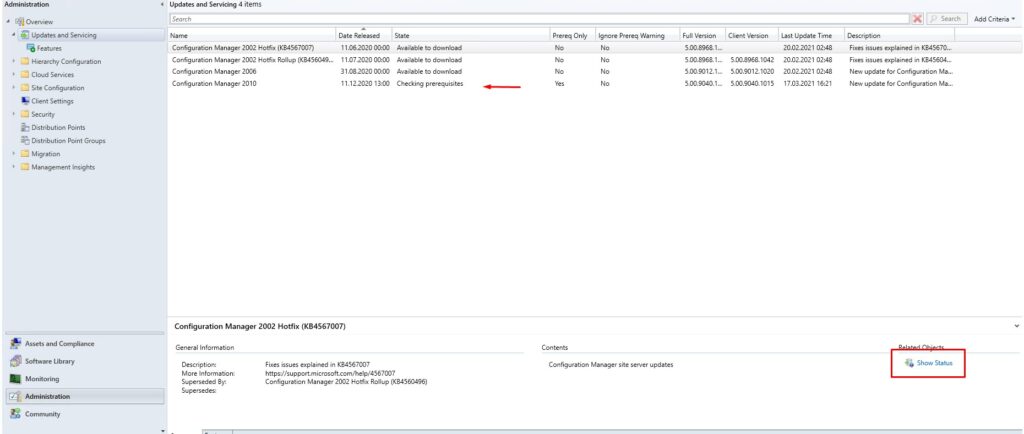Open the Add Criteria dropdown

tap(994, 19)
